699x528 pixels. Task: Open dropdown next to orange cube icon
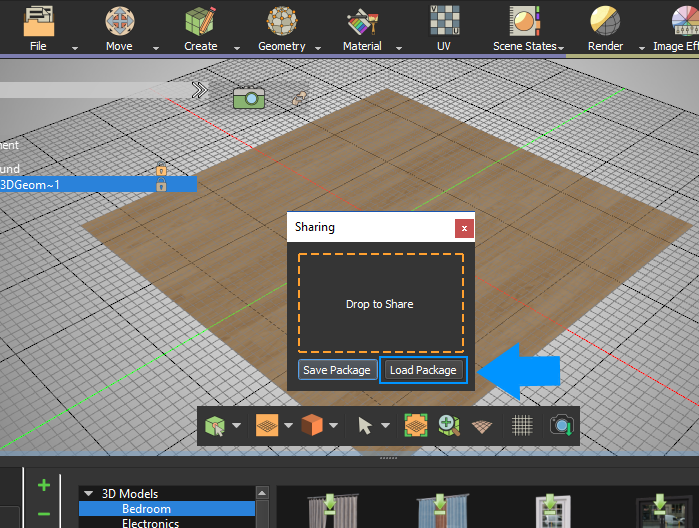pos(332,426)
